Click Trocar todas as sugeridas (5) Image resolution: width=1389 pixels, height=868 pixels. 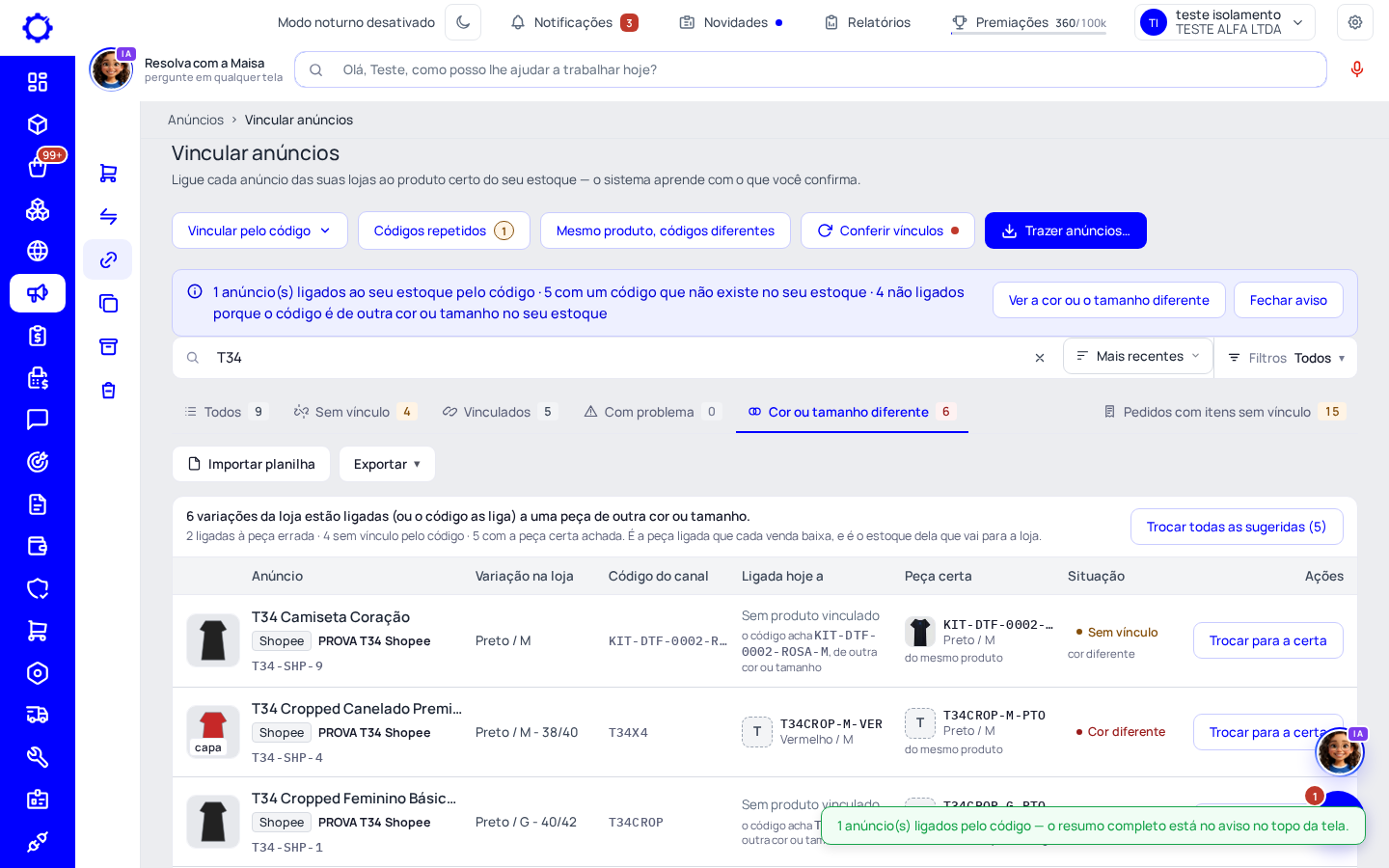tap(1237, 527)
